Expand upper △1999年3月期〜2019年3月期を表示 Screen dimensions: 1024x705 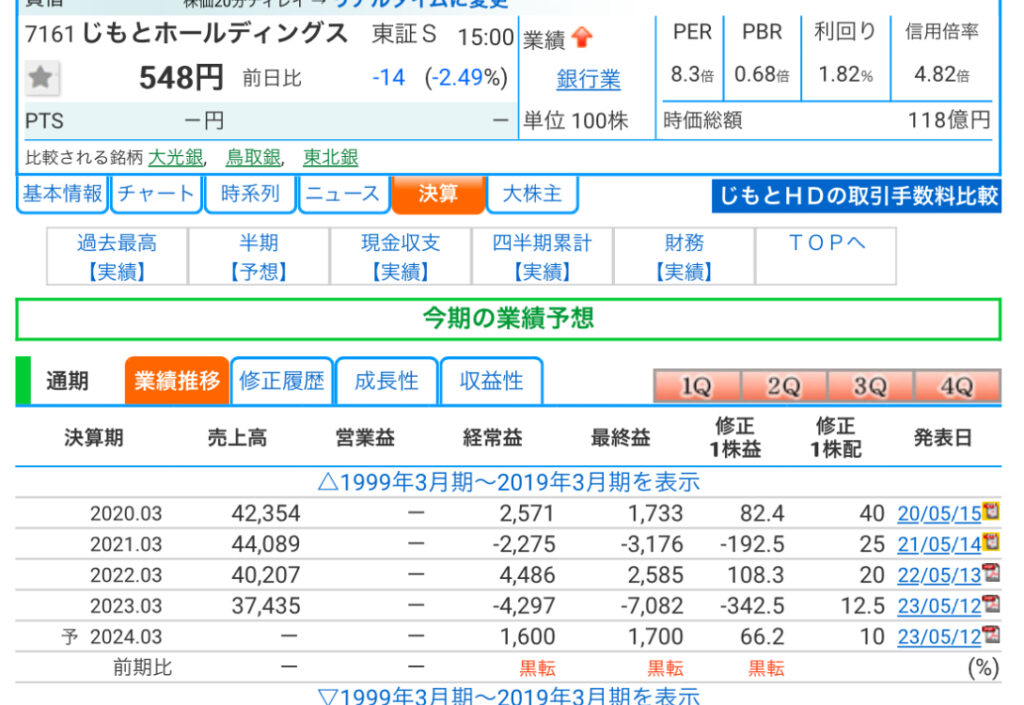click(508, 482)
